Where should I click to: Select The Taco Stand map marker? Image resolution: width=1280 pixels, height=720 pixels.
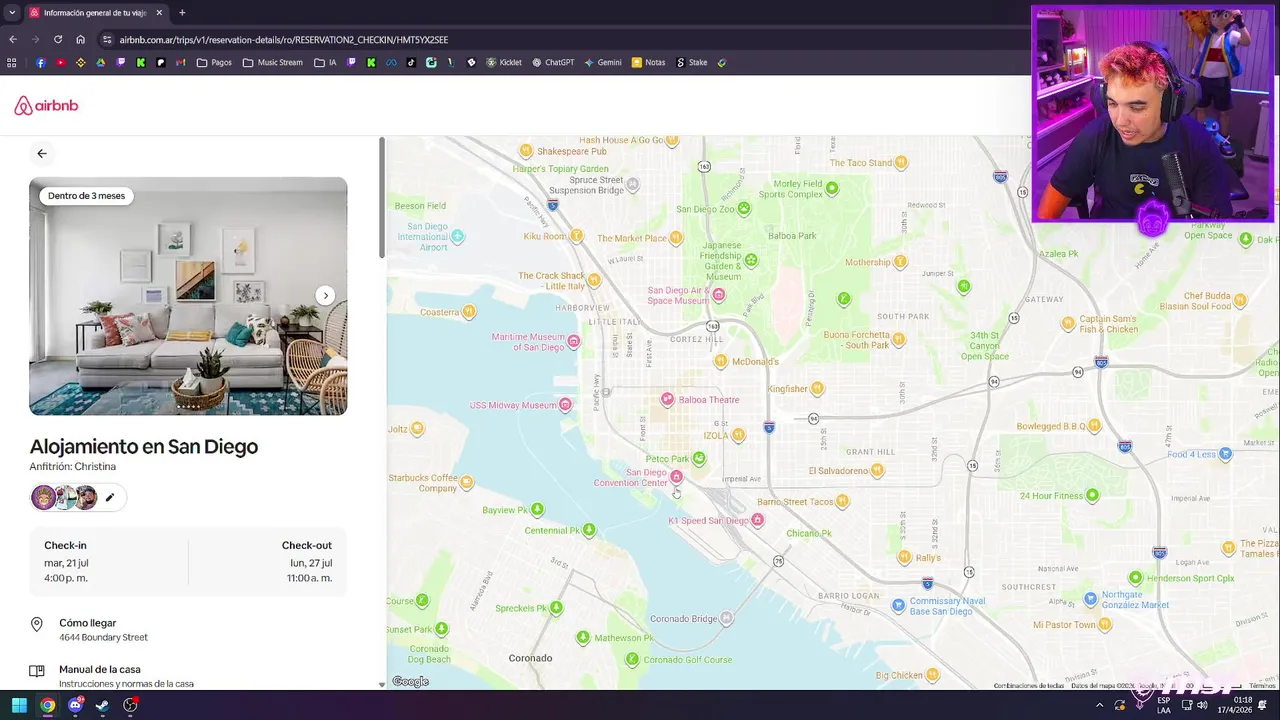pos(901,162)
